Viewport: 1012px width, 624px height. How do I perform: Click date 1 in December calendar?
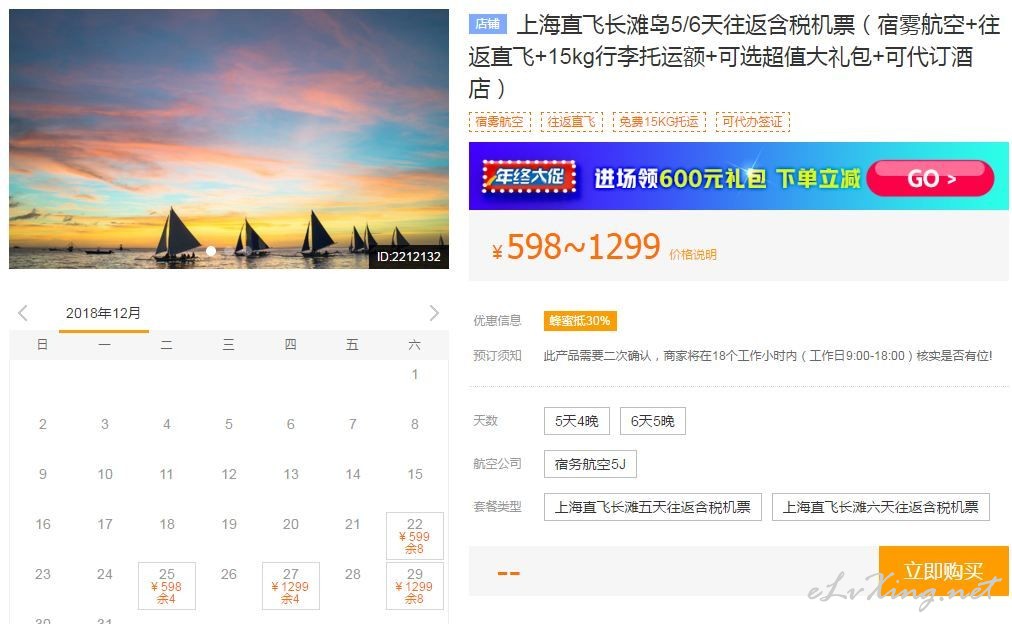[415, 374]
